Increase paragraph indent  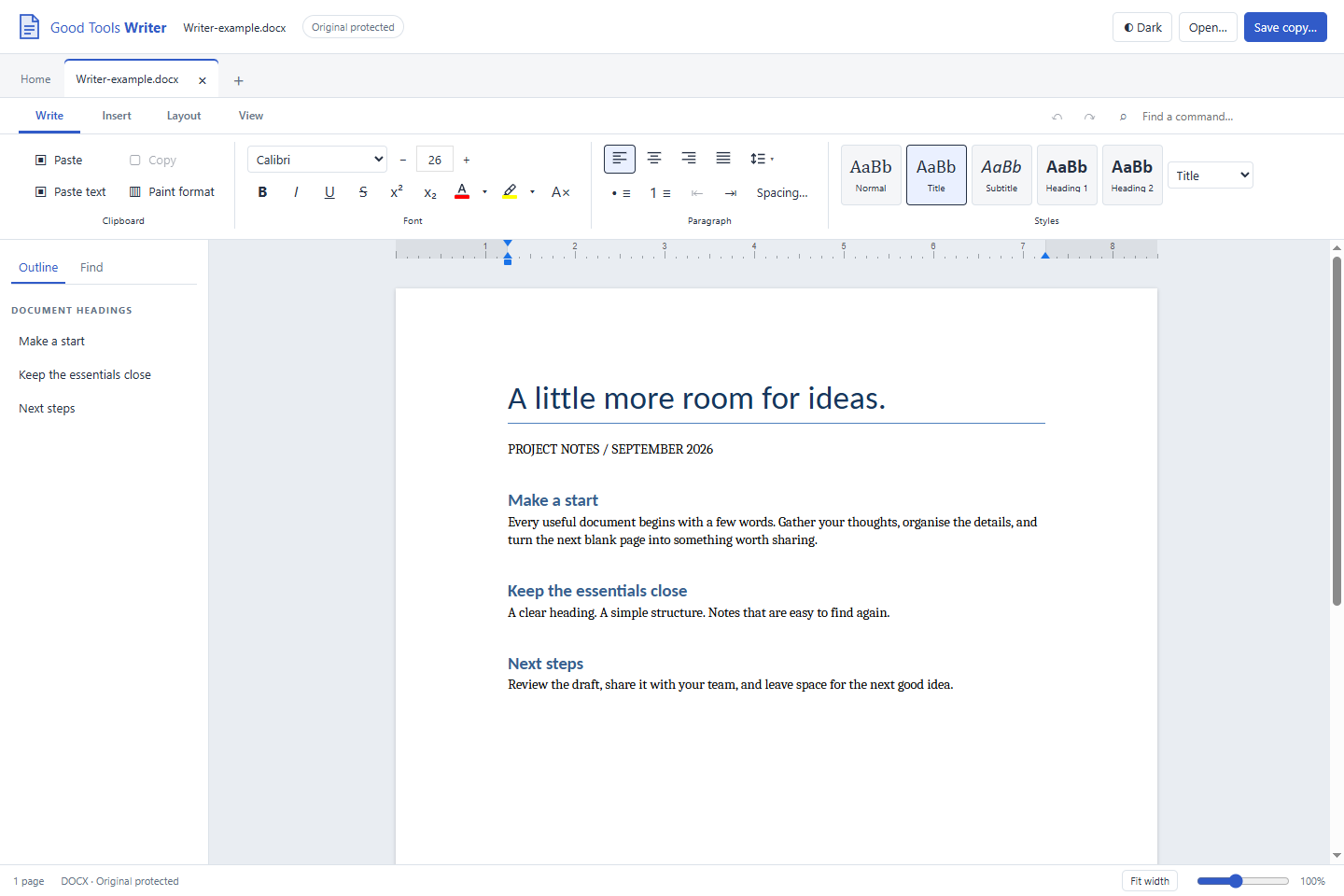(731, 193)
